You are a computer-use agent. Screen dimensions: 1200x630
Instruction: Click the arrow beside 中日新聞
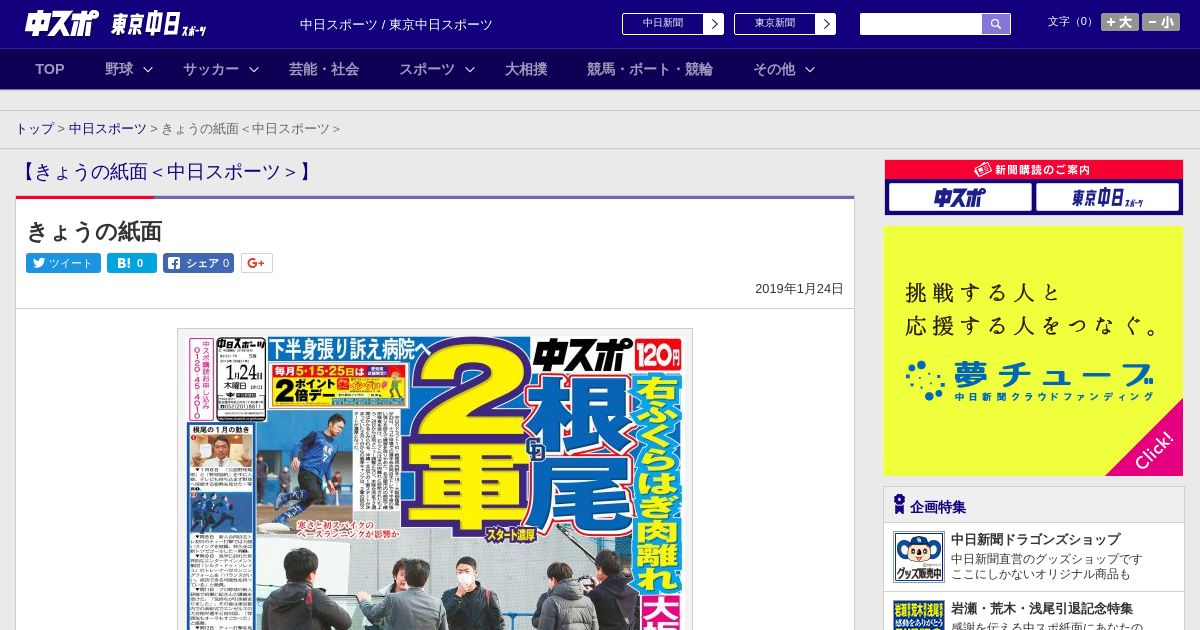(x=714, y=24)
